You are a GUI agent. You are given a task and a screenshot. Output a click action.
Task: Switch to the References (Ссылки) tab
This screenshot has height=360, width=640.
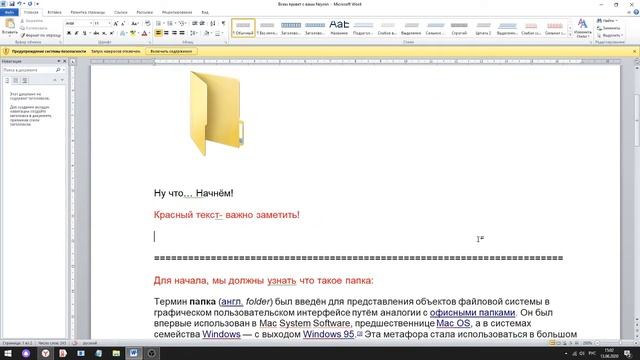pyautogui.click(x=121, y=12)
